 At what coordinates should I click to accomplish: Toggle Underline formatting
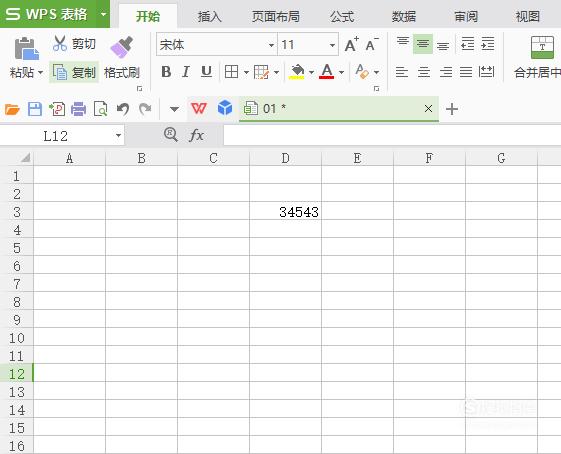206,72
